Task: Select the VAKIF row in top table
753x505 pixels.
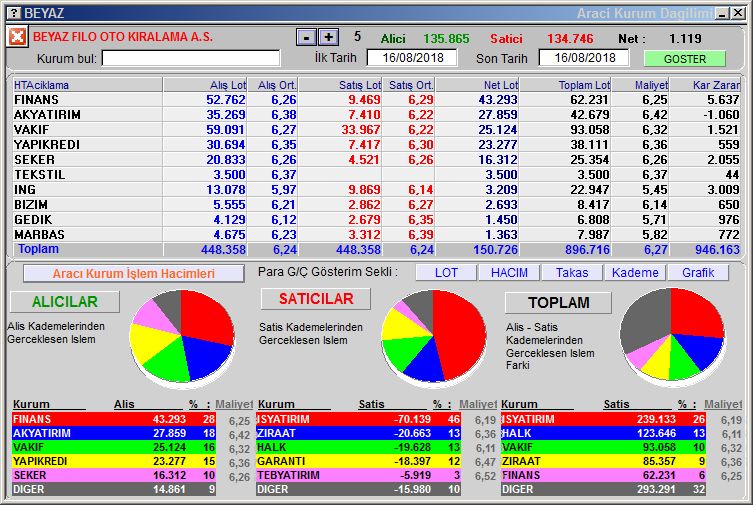Action: coord(377,130)
